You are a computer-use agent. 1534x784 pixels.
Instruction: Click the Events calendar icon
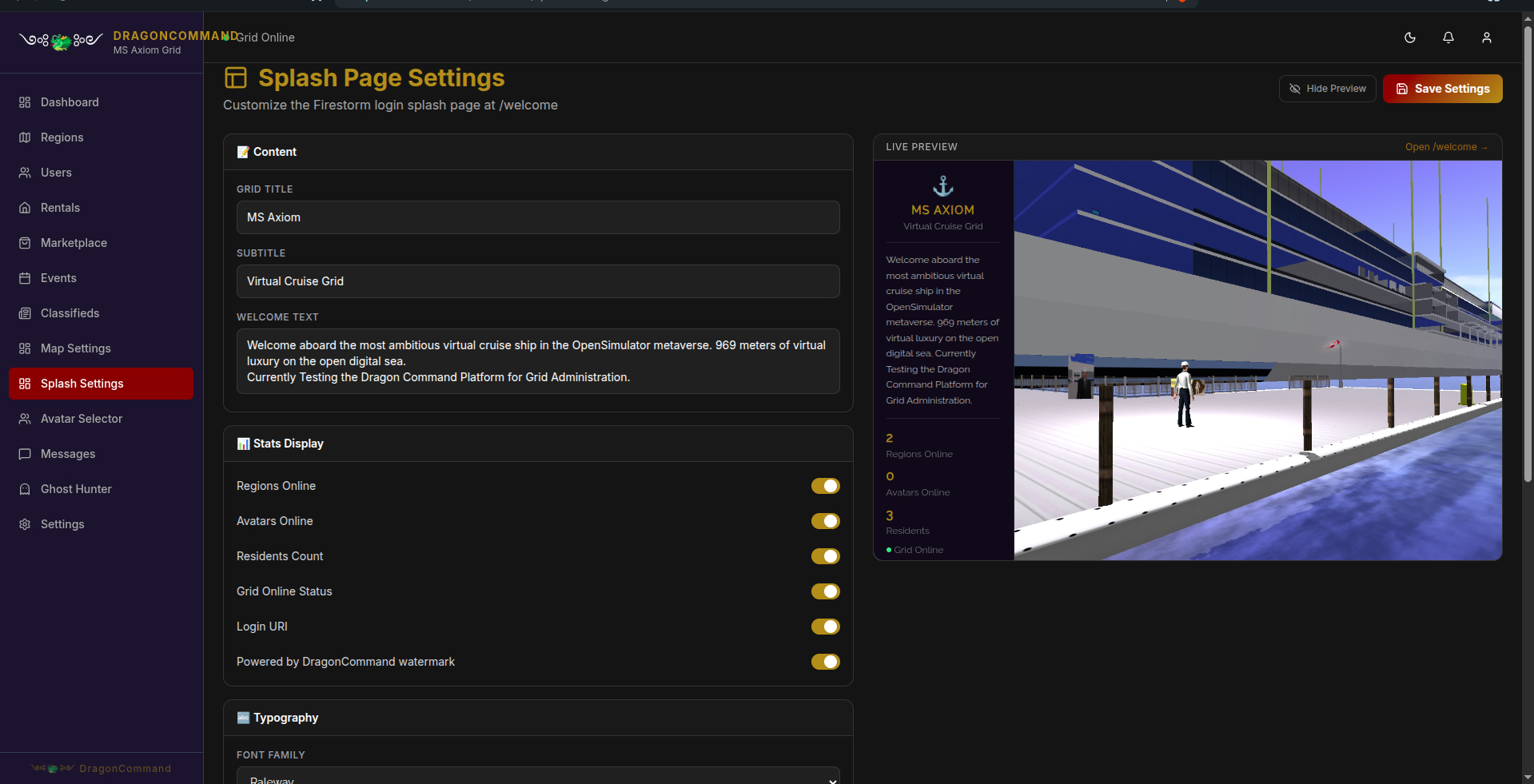pyautogui.click(x=25, y=278)
